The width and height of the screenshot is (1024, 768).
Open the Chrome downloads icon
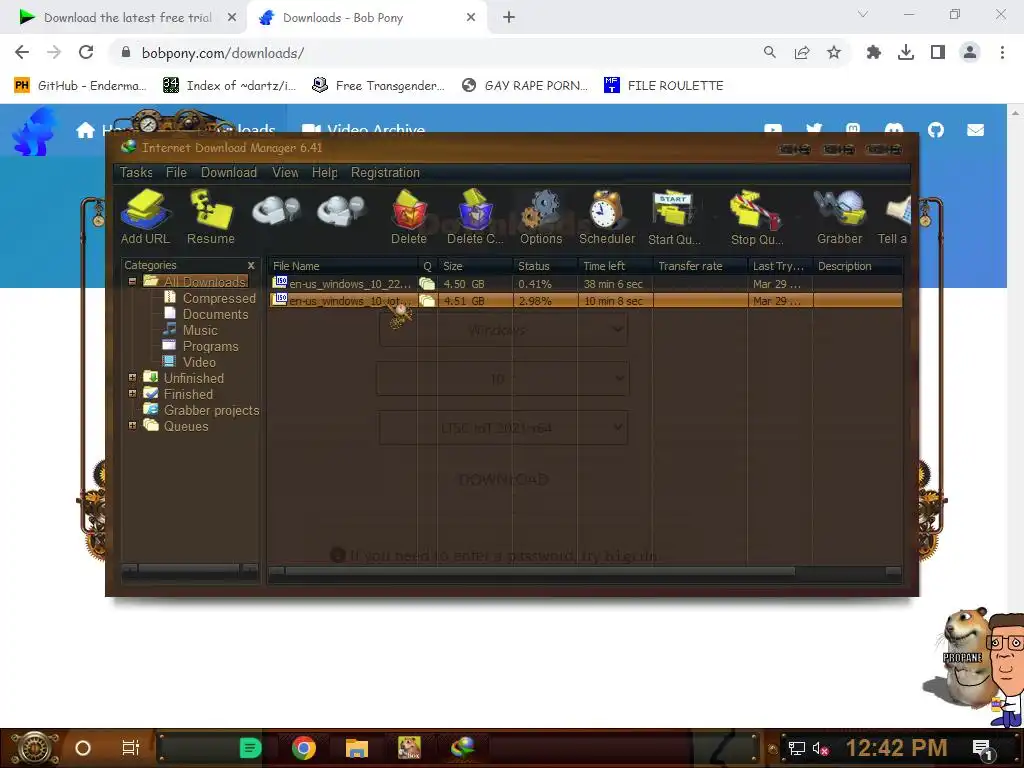[906, 52]
